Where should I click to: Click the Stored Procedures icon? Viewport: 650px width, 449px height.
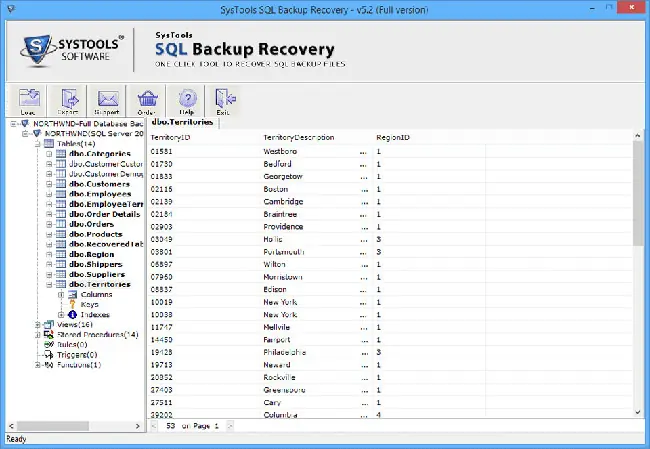click(49, 335)
